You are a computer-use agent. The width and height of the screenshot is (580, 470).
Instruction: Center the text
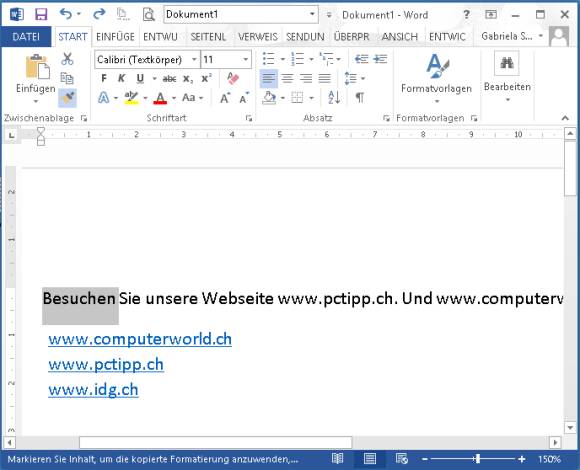[287, 78]
